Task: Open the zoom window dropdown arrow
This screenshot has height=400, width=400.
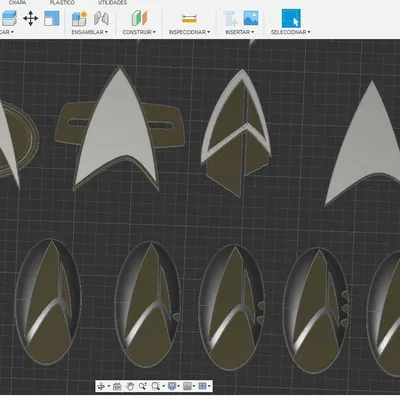Action: (x=163, y=387)
